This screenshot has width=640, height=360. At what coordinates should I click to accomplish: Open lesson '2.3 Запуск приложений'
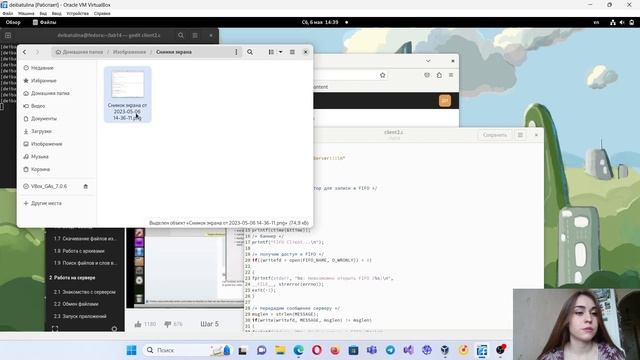(x=80, y=316)
